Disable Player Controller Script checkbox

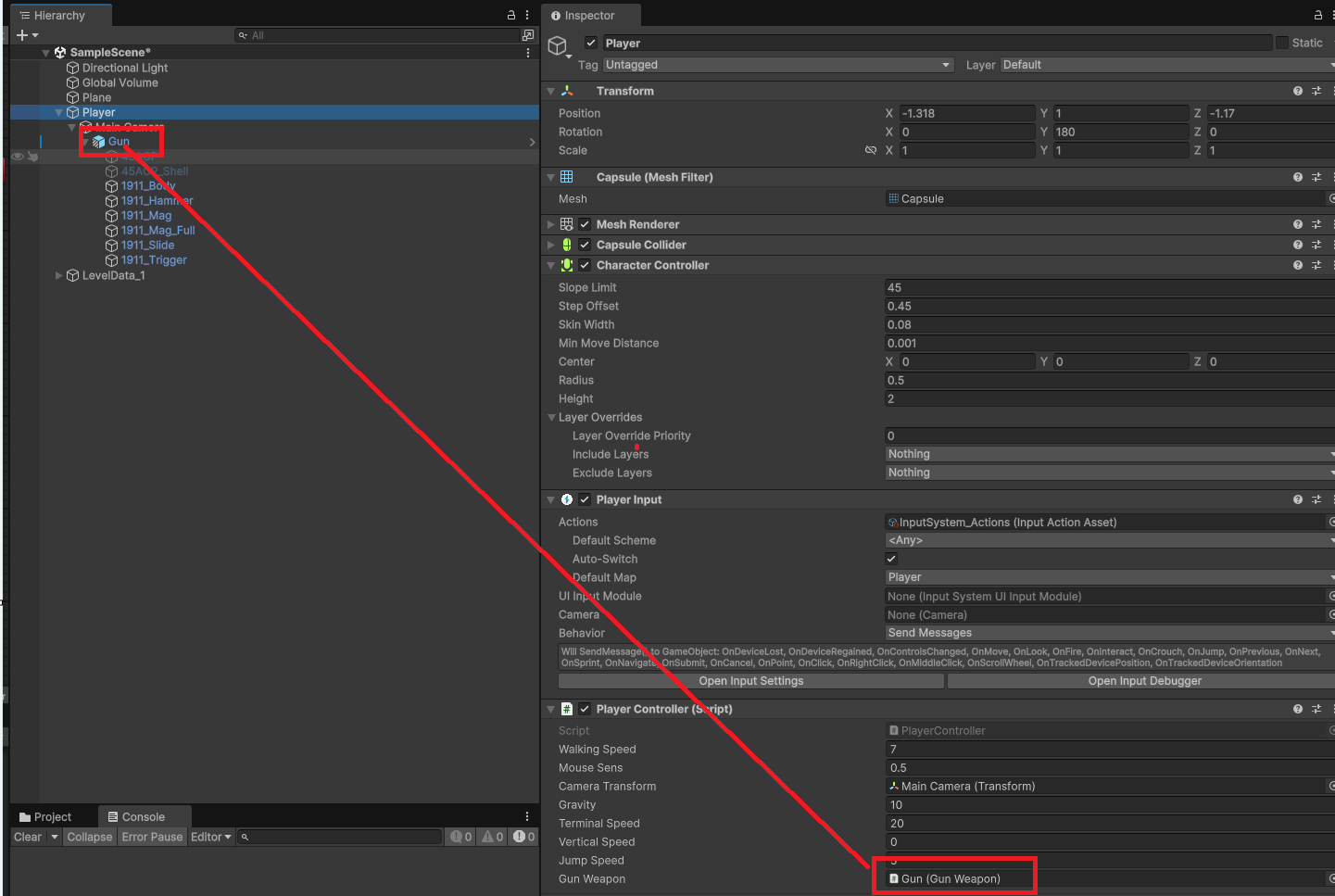coord(585,709)
